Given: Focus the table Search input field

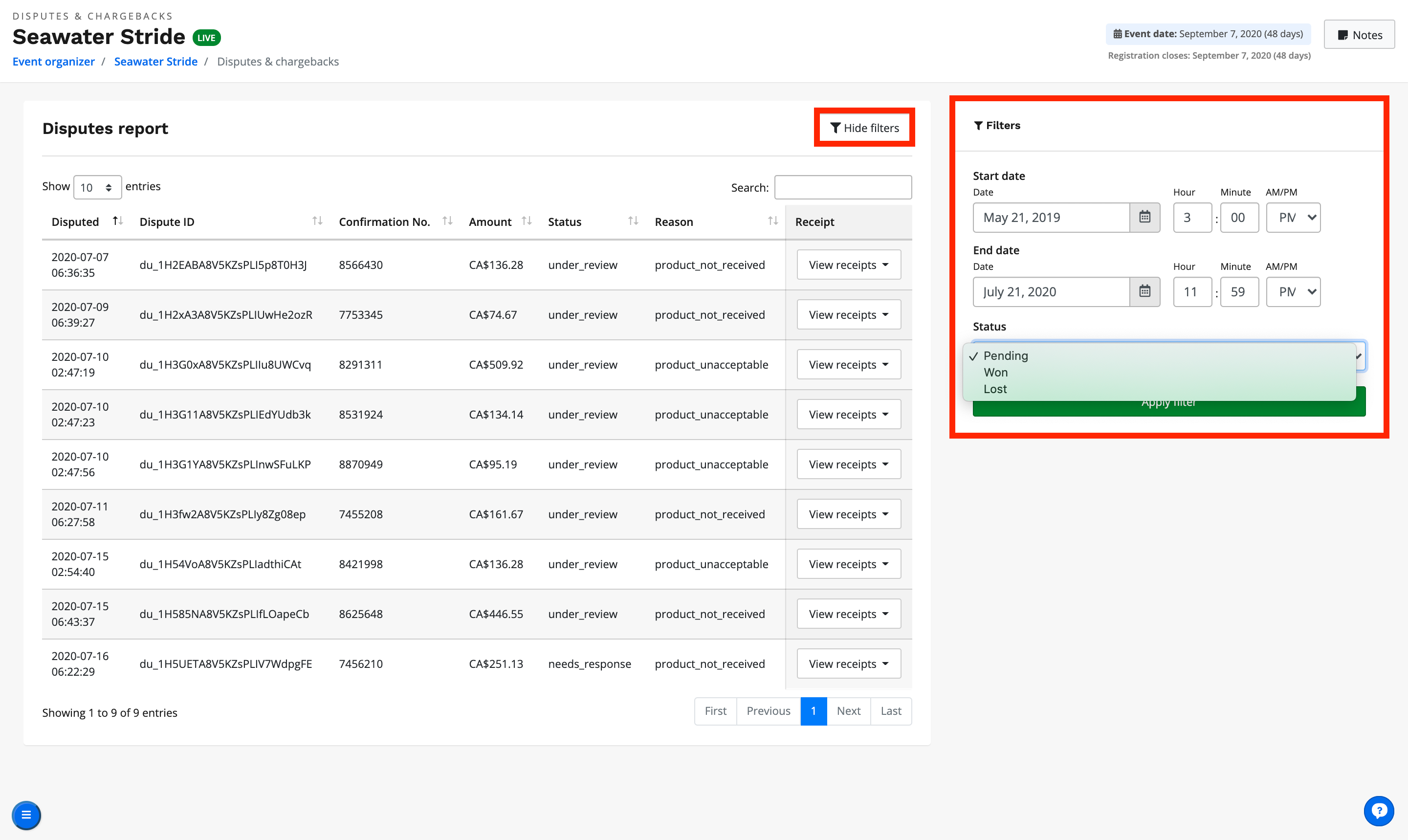Looking at the screenshot, I should tap(842, 187).
